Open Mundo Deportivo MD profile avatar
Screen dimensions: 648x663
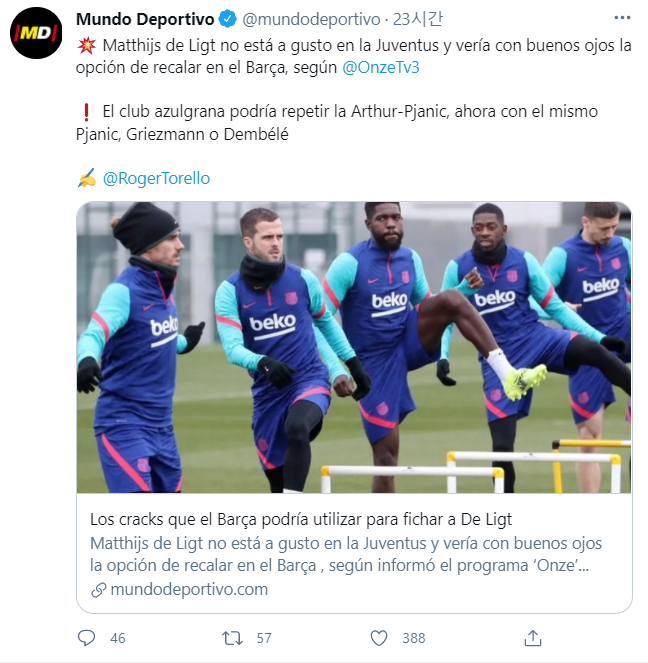pos(36,33)
